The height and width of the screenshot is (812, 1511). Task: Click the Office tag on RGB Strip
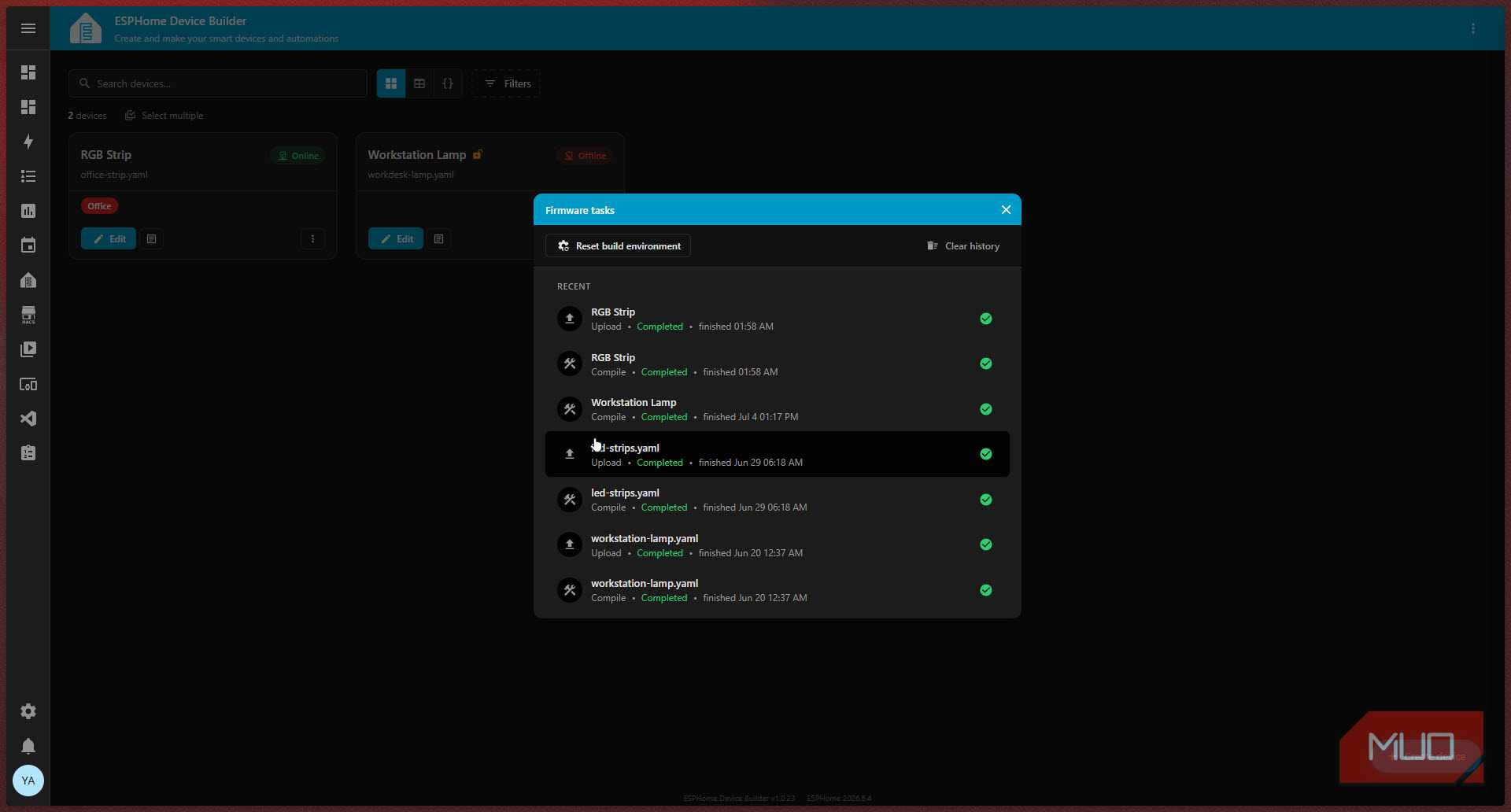pyautogui.click(x=99, y=206)
